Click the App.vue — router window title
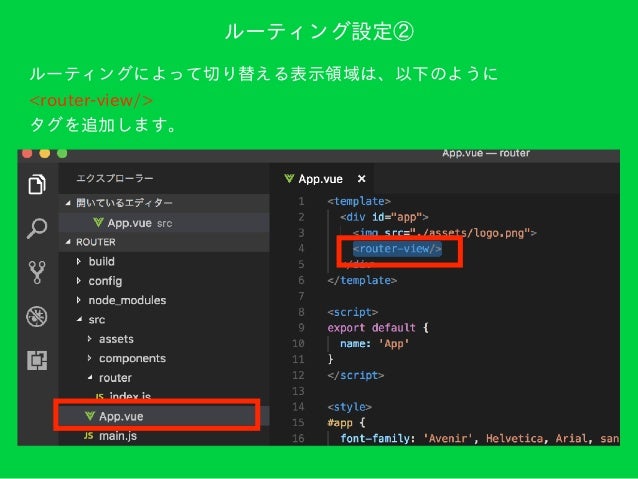 (x=486, y=153)
